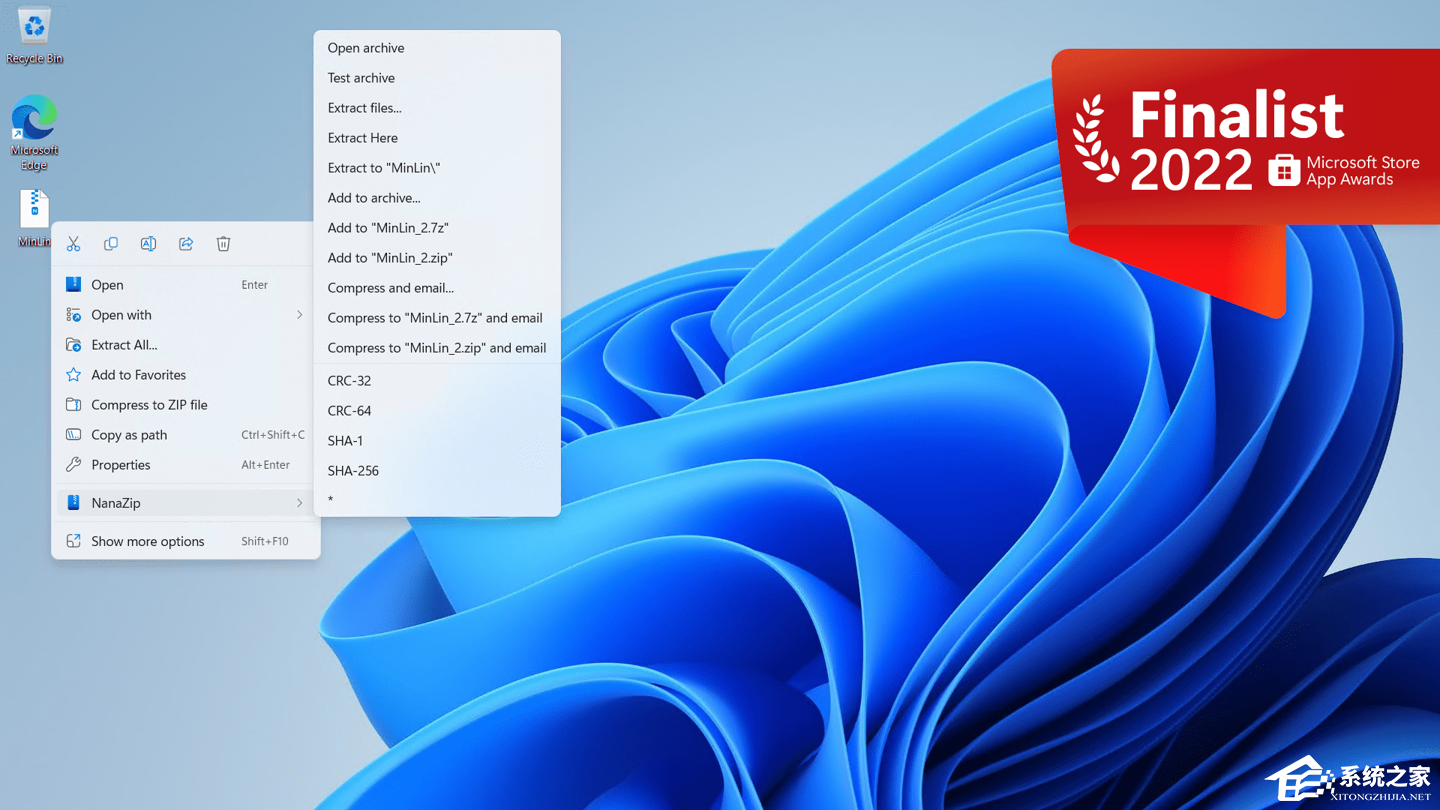
Task: Select Extract files... in NanaZip submenu
Action: (x=437, y=108)
